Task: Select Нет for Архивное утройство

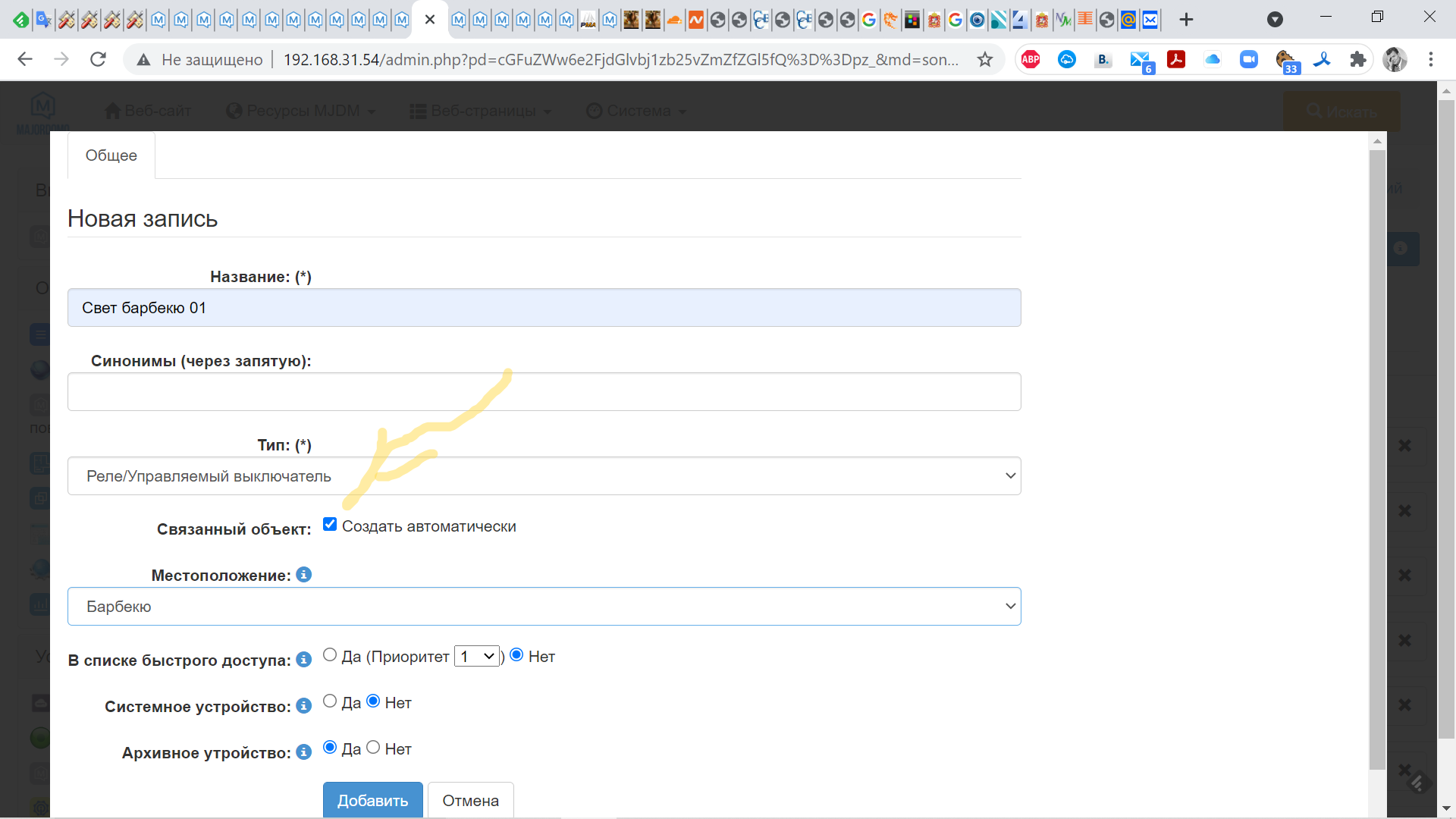Action: click(x=373, y=748)
